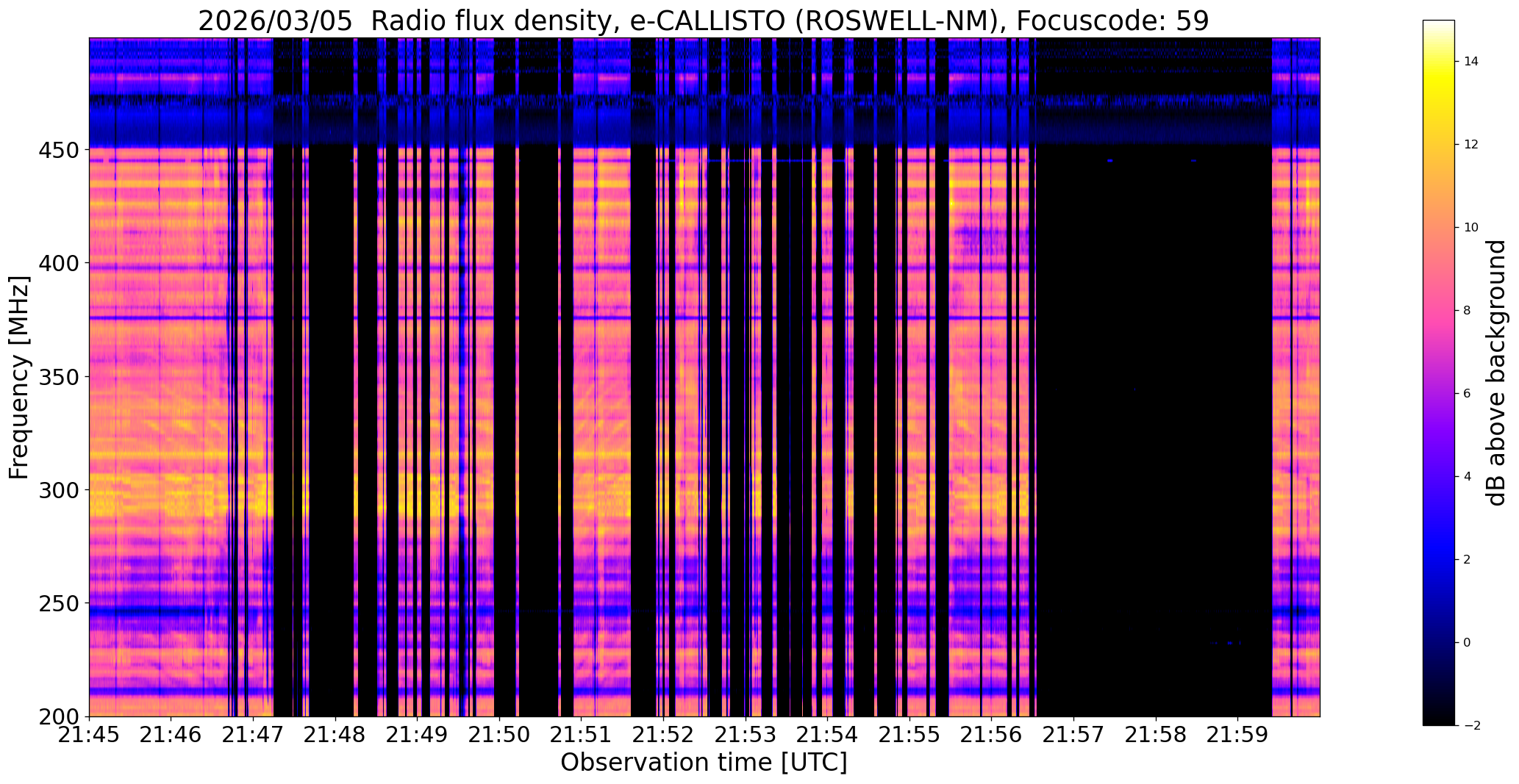Click the colorbar tick label −2

1471,726
